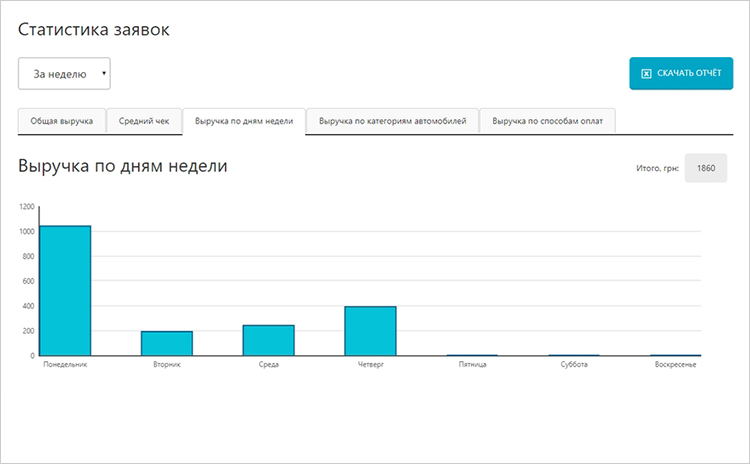Select the Среда bar in chart
Viewport: 750px width, 464px height.
click(x=268, y=340)
